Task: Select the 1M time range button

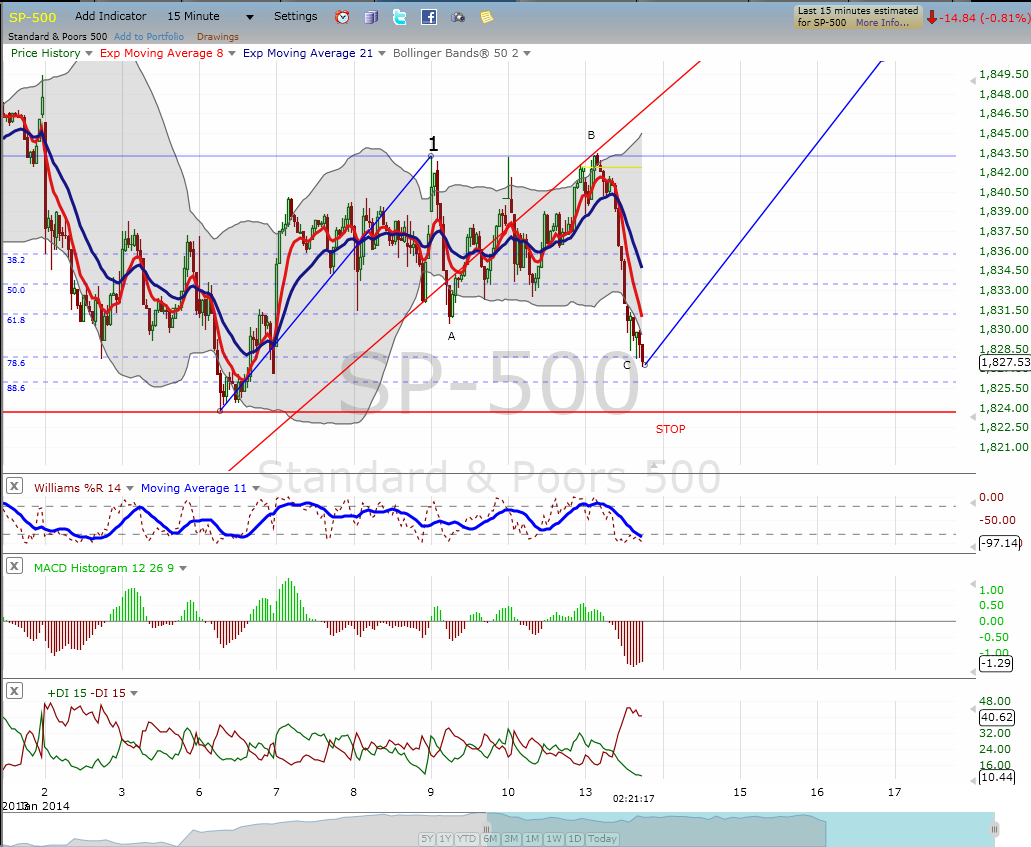Action: [x=533, y=838]
